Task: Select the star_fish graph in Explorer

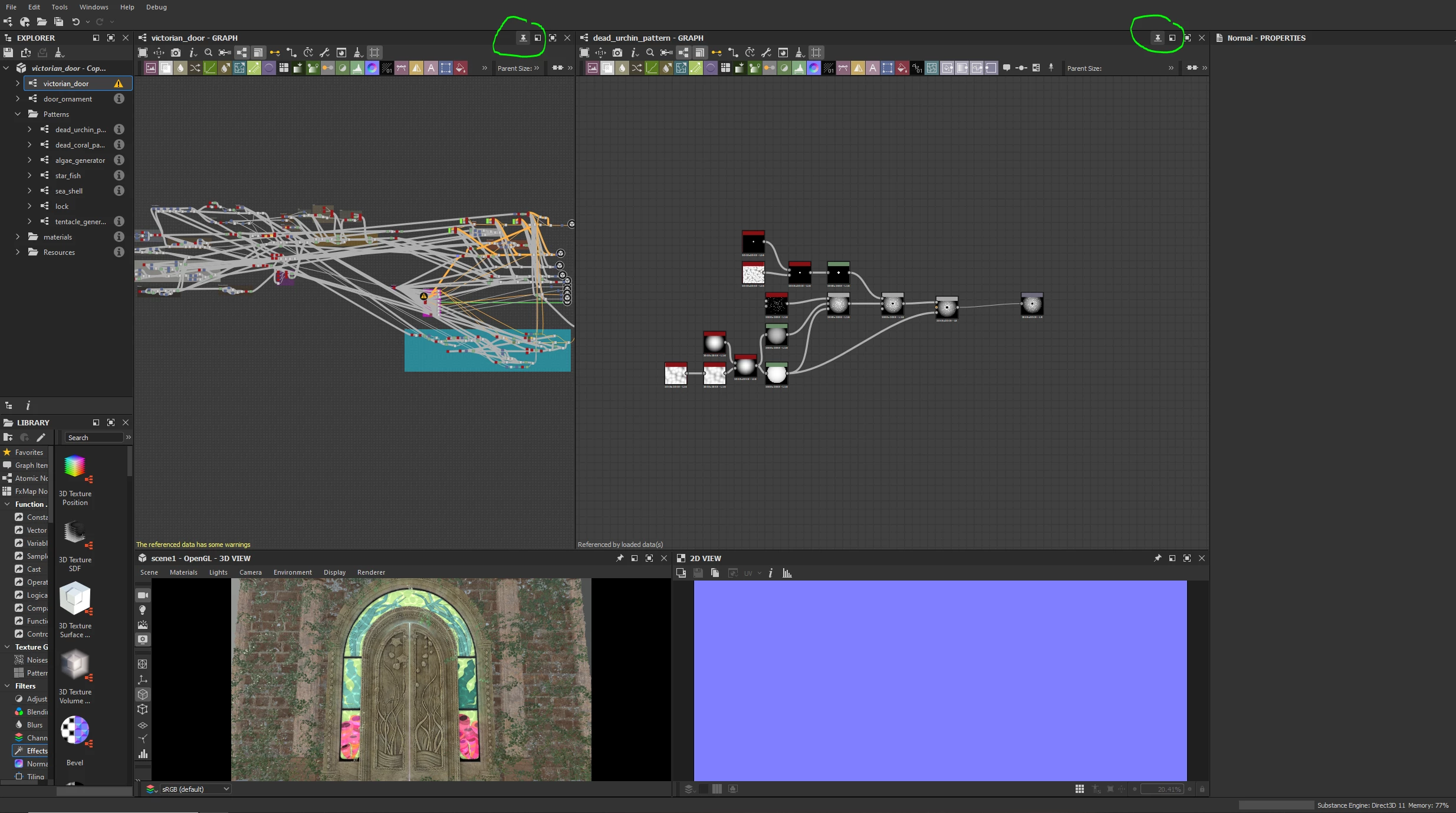Action: point(68,175)
